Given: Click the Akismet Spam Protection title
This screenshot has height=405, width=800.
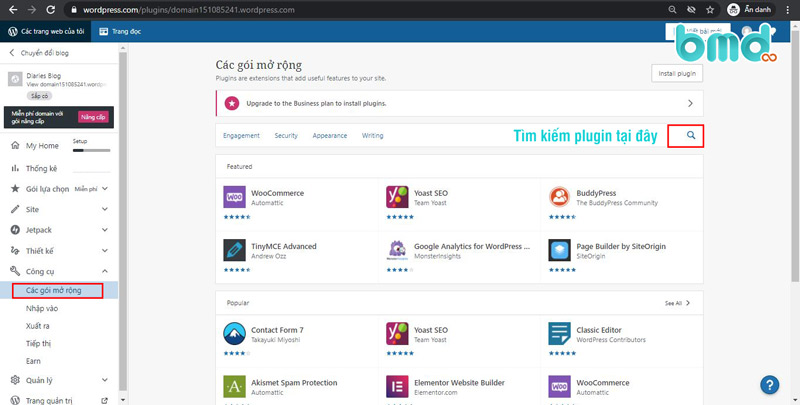Looking at the screenshot, I should point(294,383).
